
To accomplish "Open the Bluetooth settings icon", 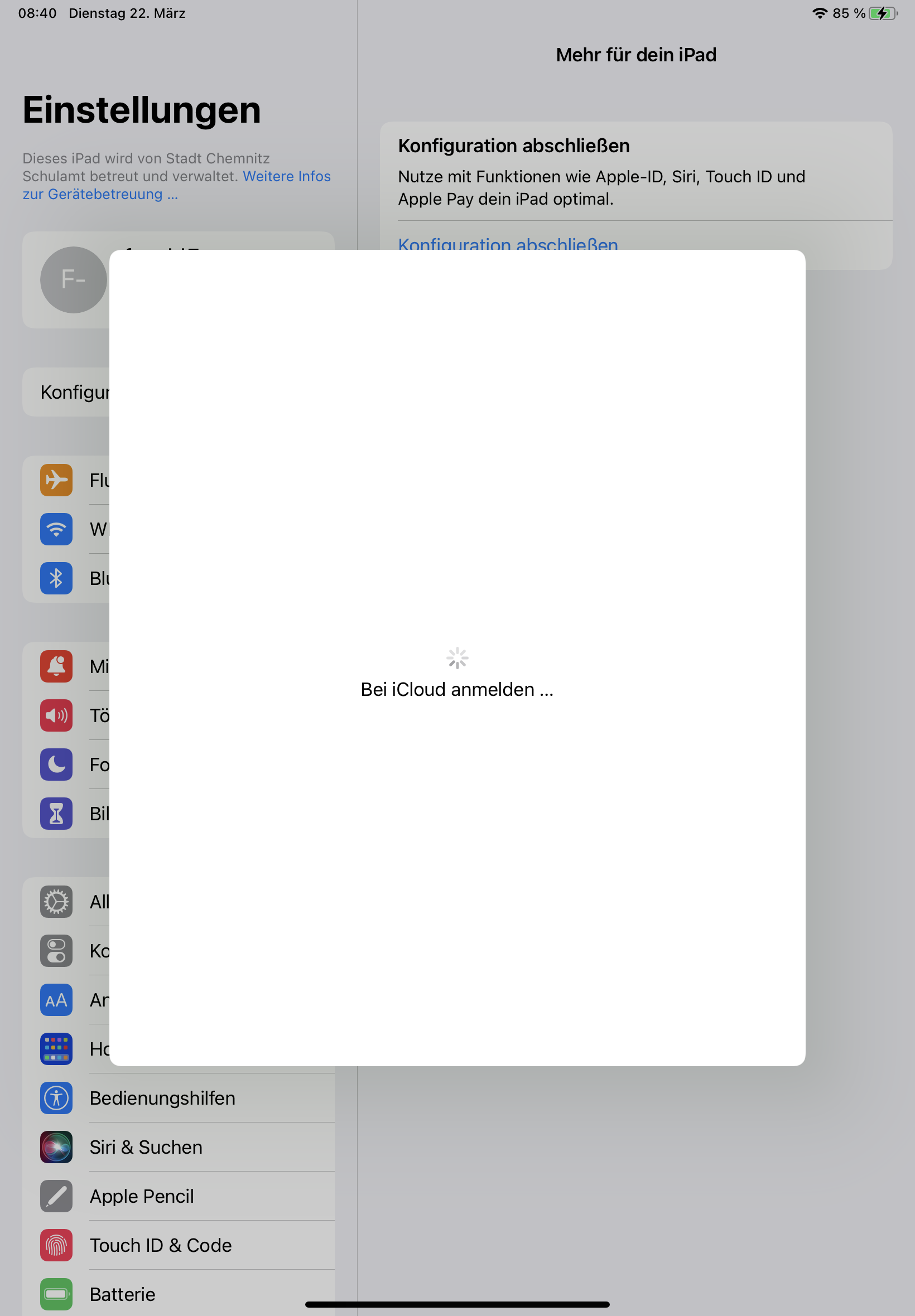I will click(x=56, y=578).
